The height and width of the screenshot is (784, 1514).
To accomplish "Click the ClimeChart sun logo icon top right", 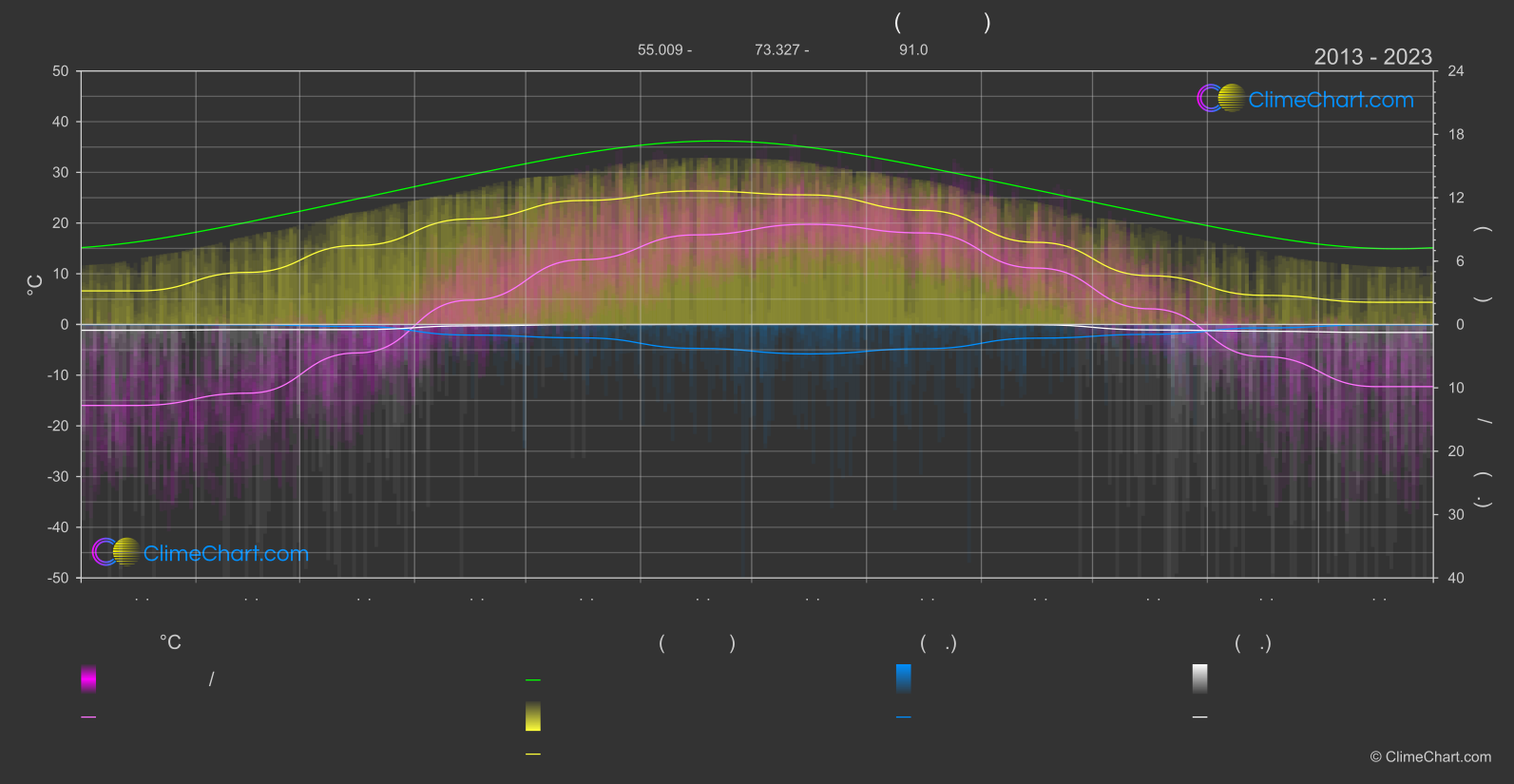I will [x=1220, y=98].
